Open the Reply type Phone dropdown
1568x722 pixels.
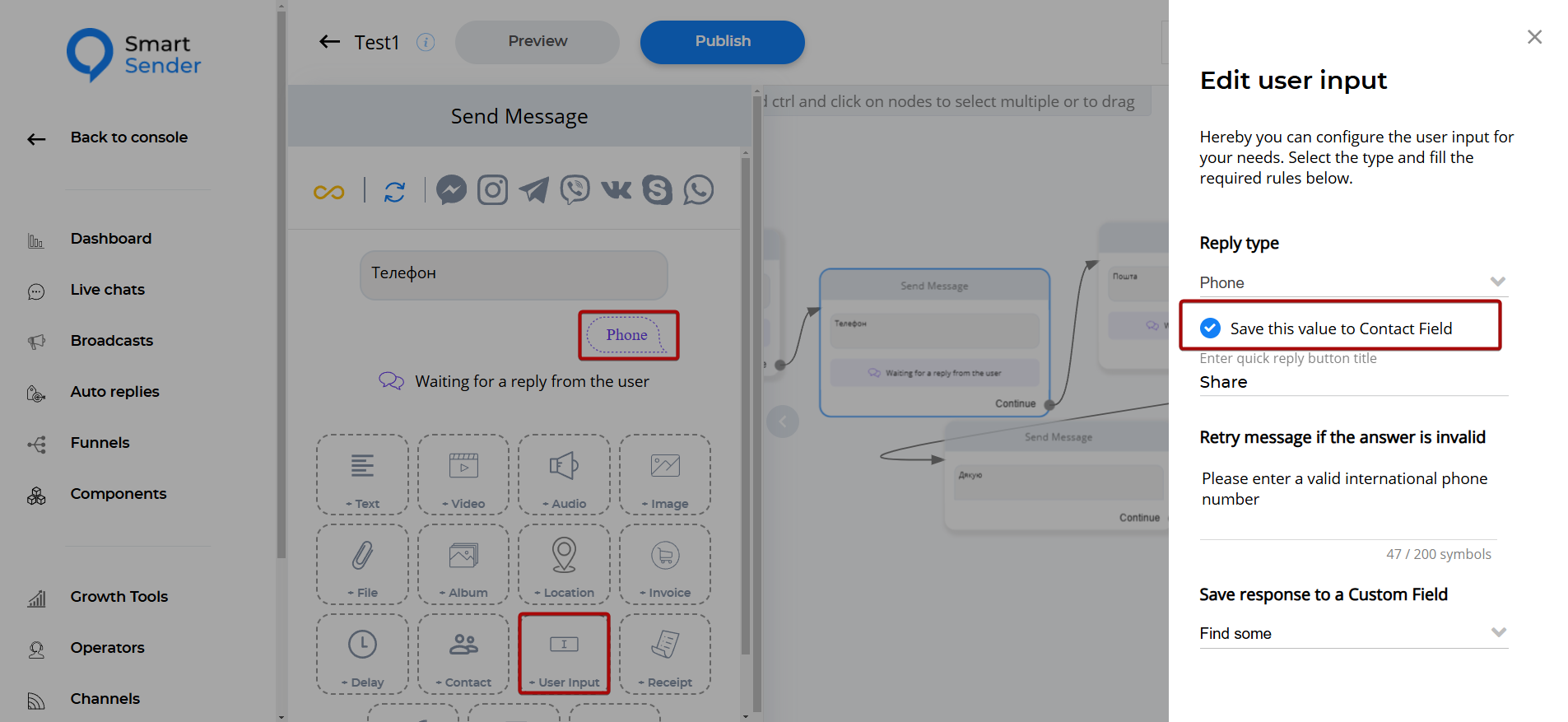click(1354, 282)
